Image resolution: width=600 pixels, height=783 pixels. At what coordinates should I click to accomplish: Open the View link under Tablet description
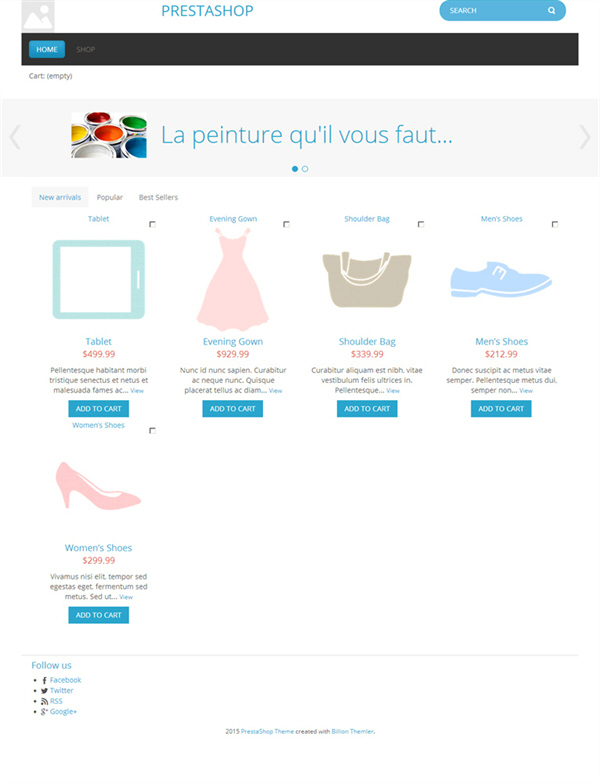coord(137,391)
